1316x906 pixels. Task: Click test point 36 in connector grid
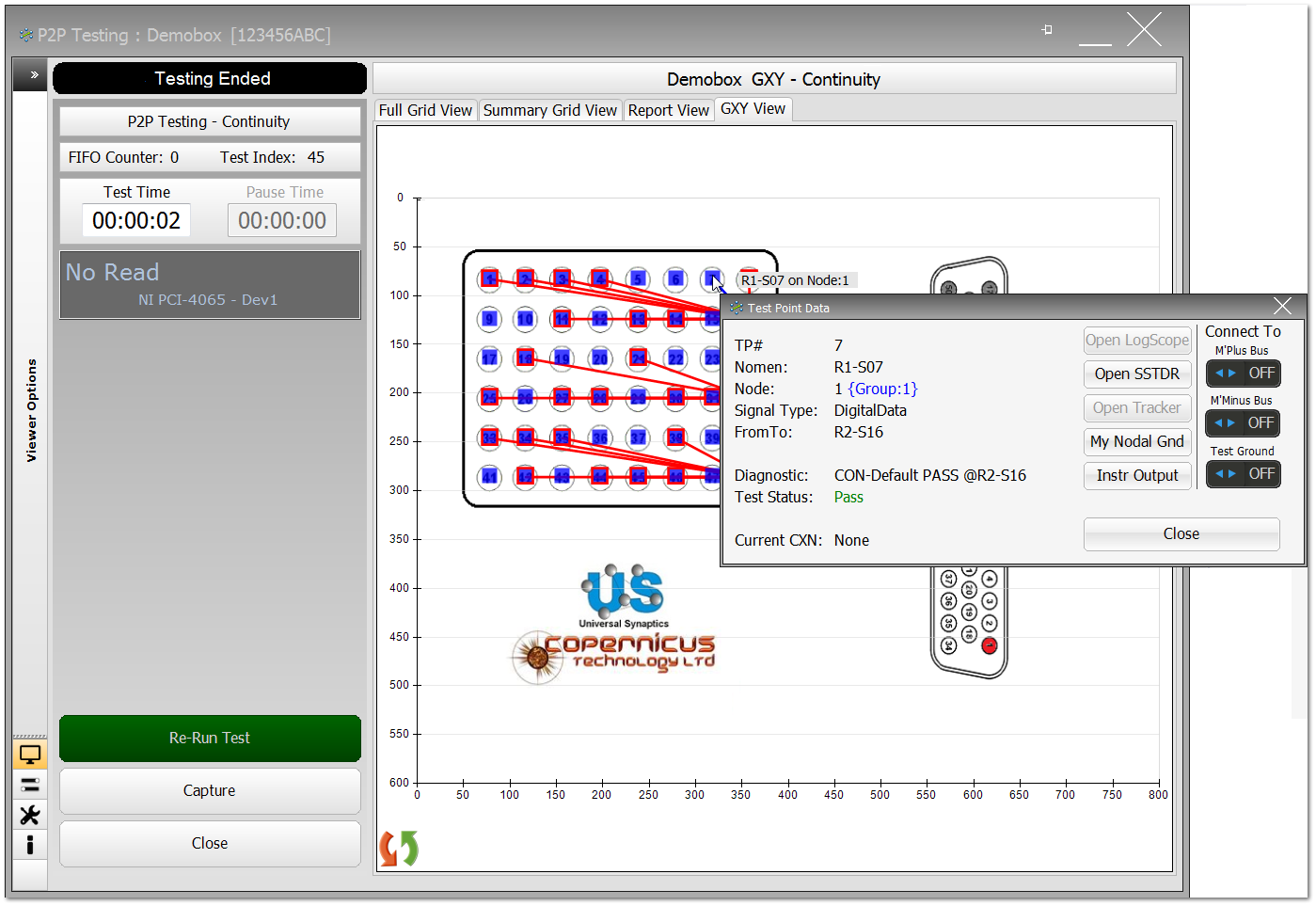pyautogui.click(x=600, y=438)
